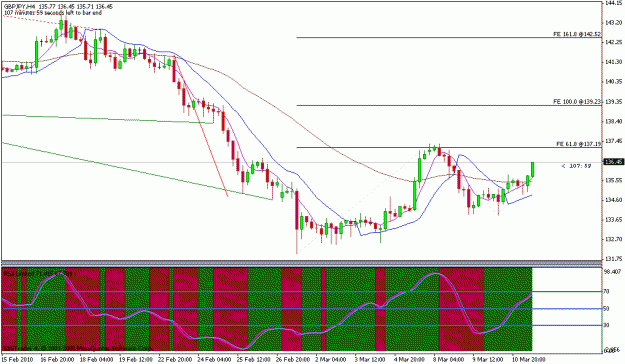Click the '25 Feb 12:00' time label
The image size is (625, 364).
point(254,360)
